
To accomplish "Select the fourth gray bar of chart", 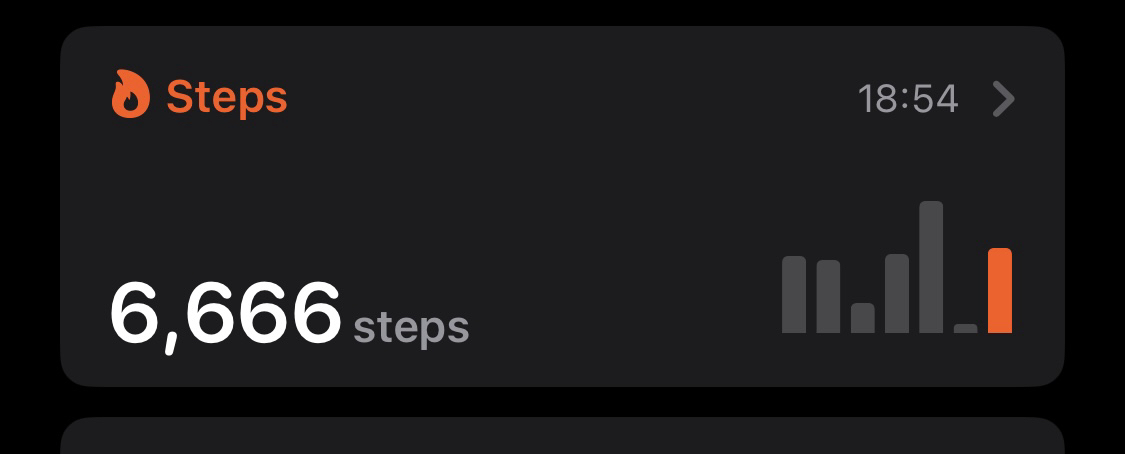I will pos(897,293).
